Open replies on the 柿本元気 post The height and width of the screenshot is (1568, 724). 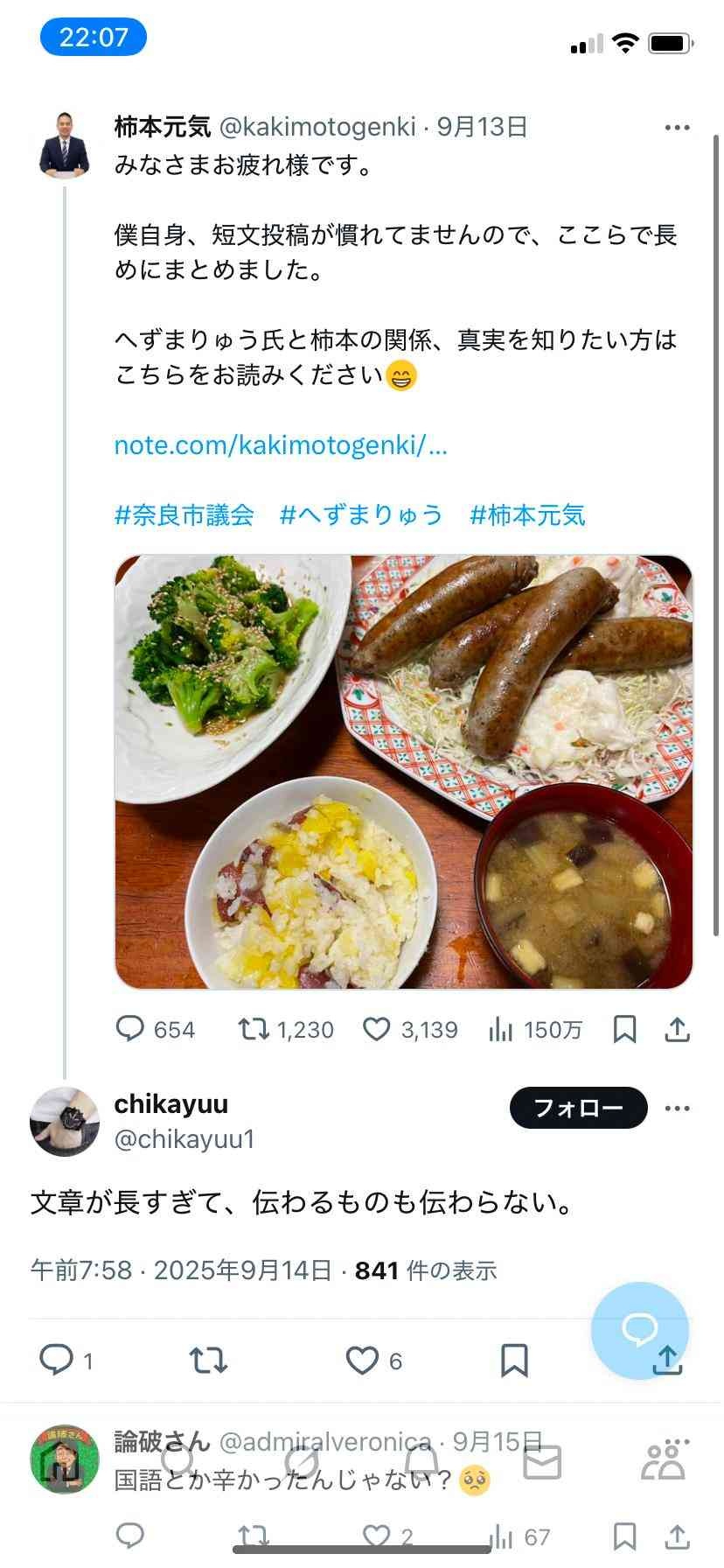click(130, 1030)
